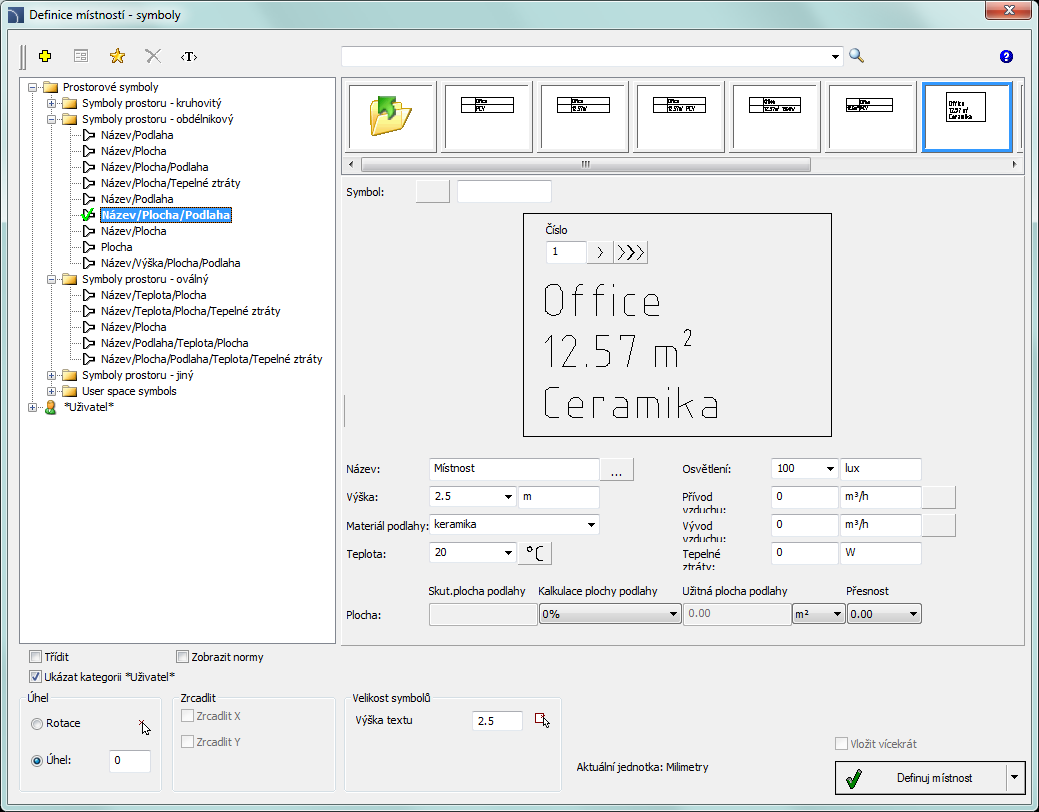Screen dimensions: 1039x812
Task: Uncheck Ukázat kategorii *Uživatel*
Action: (x=35, y=677)
